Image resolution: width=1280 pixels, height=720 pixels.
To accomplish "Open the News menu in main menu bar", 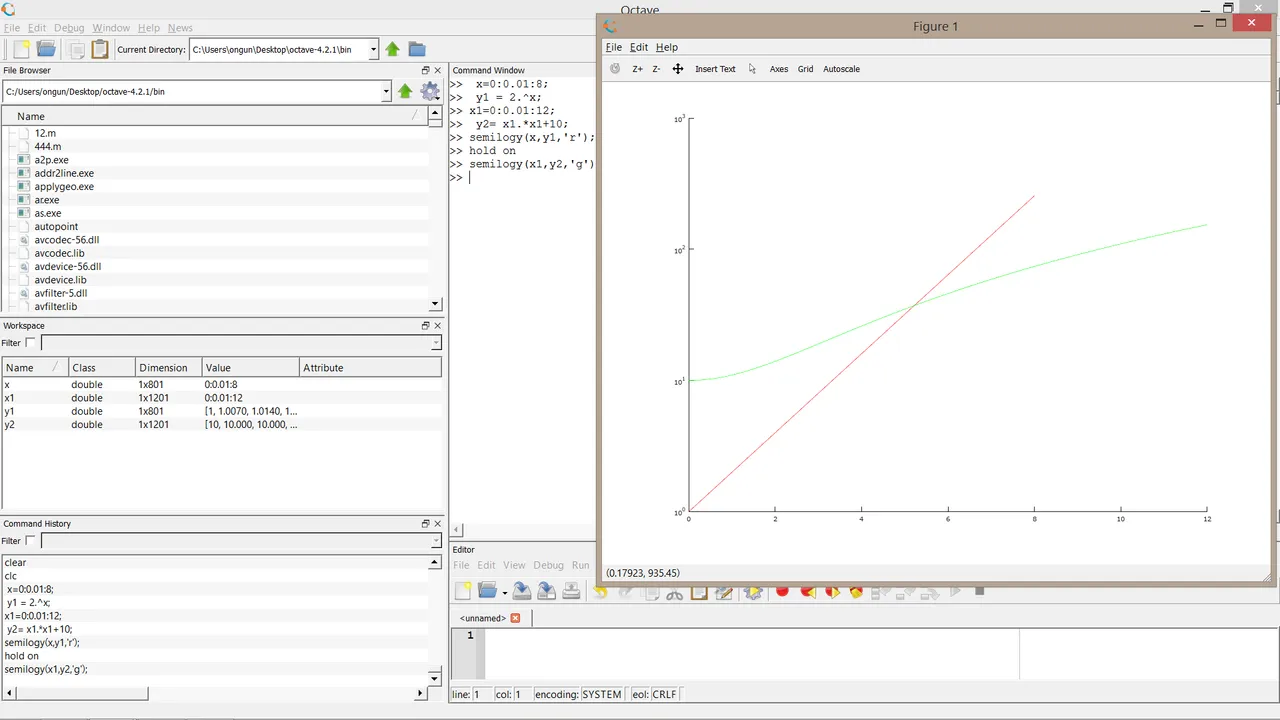I will click(x=180, y=28).
